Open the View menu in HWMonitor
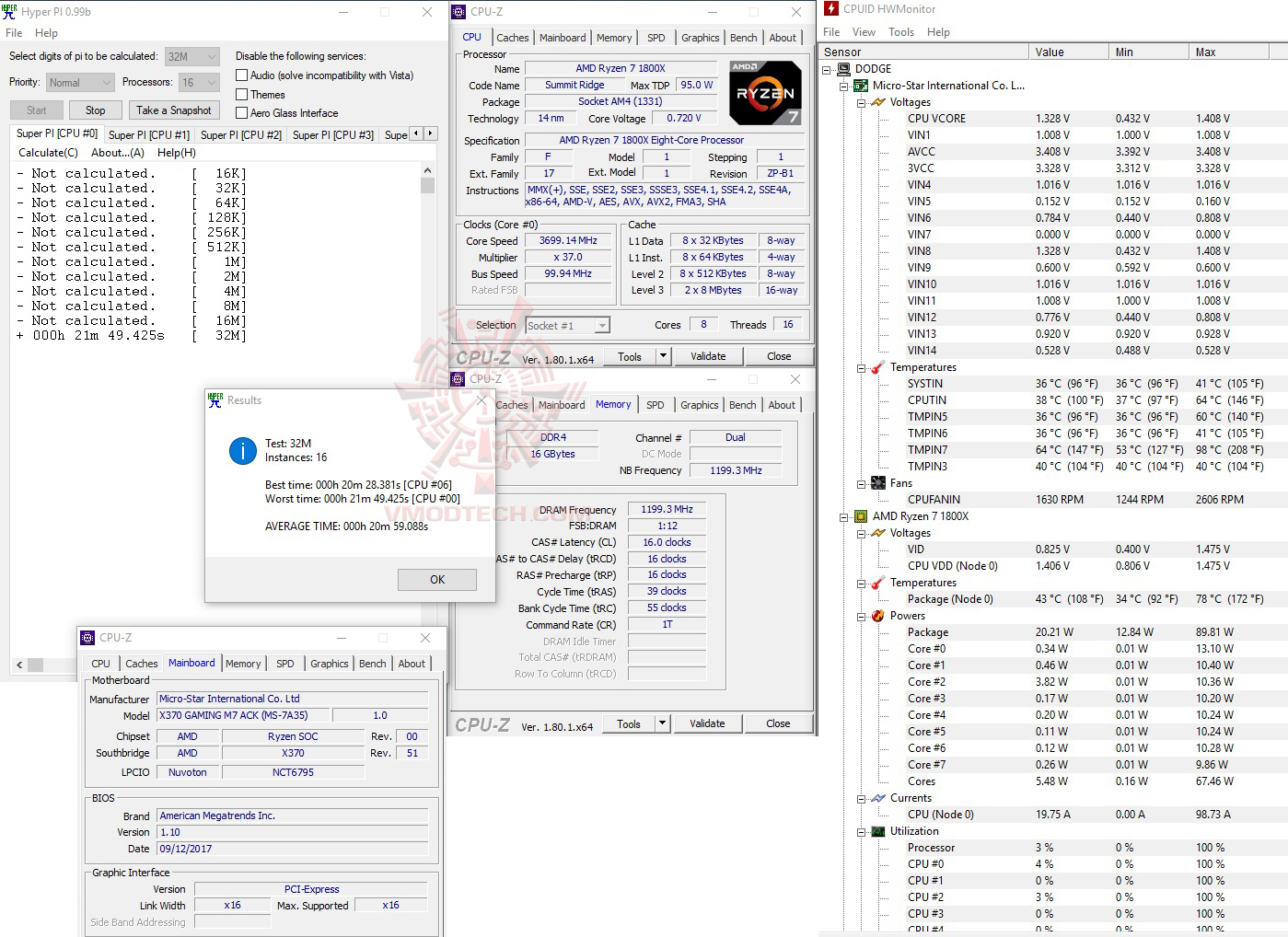Screen dimensions: 1288x937 coord(864,32)
